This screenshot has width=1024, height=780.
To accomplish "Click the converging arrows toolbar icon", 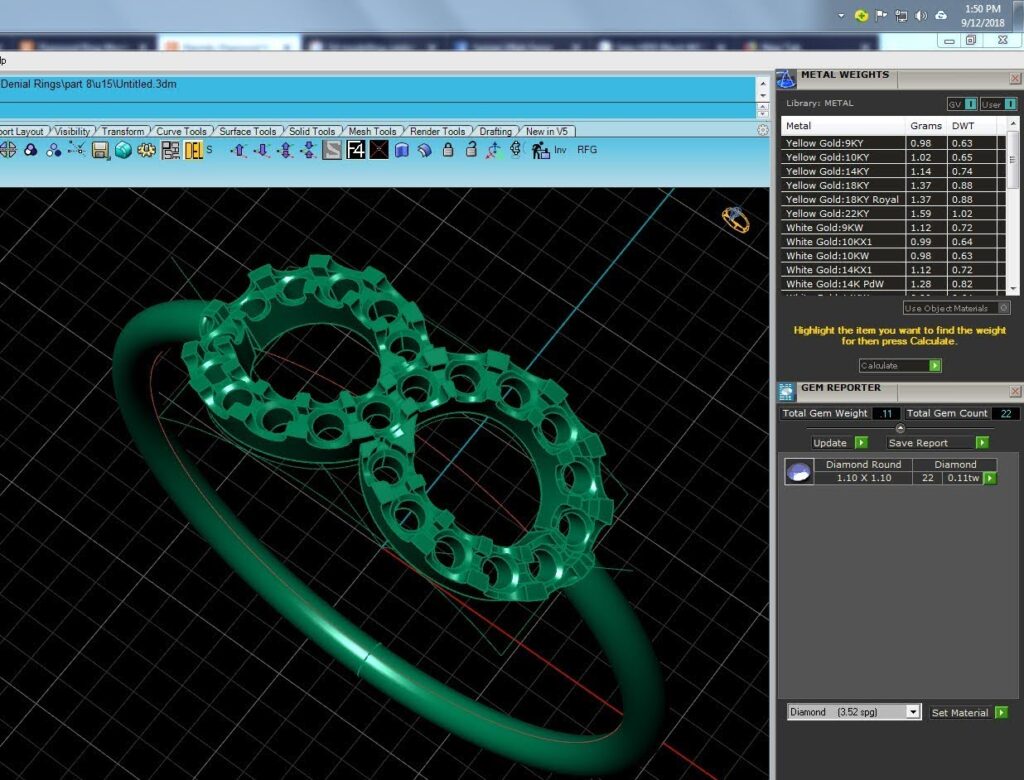I will point(308,150).
